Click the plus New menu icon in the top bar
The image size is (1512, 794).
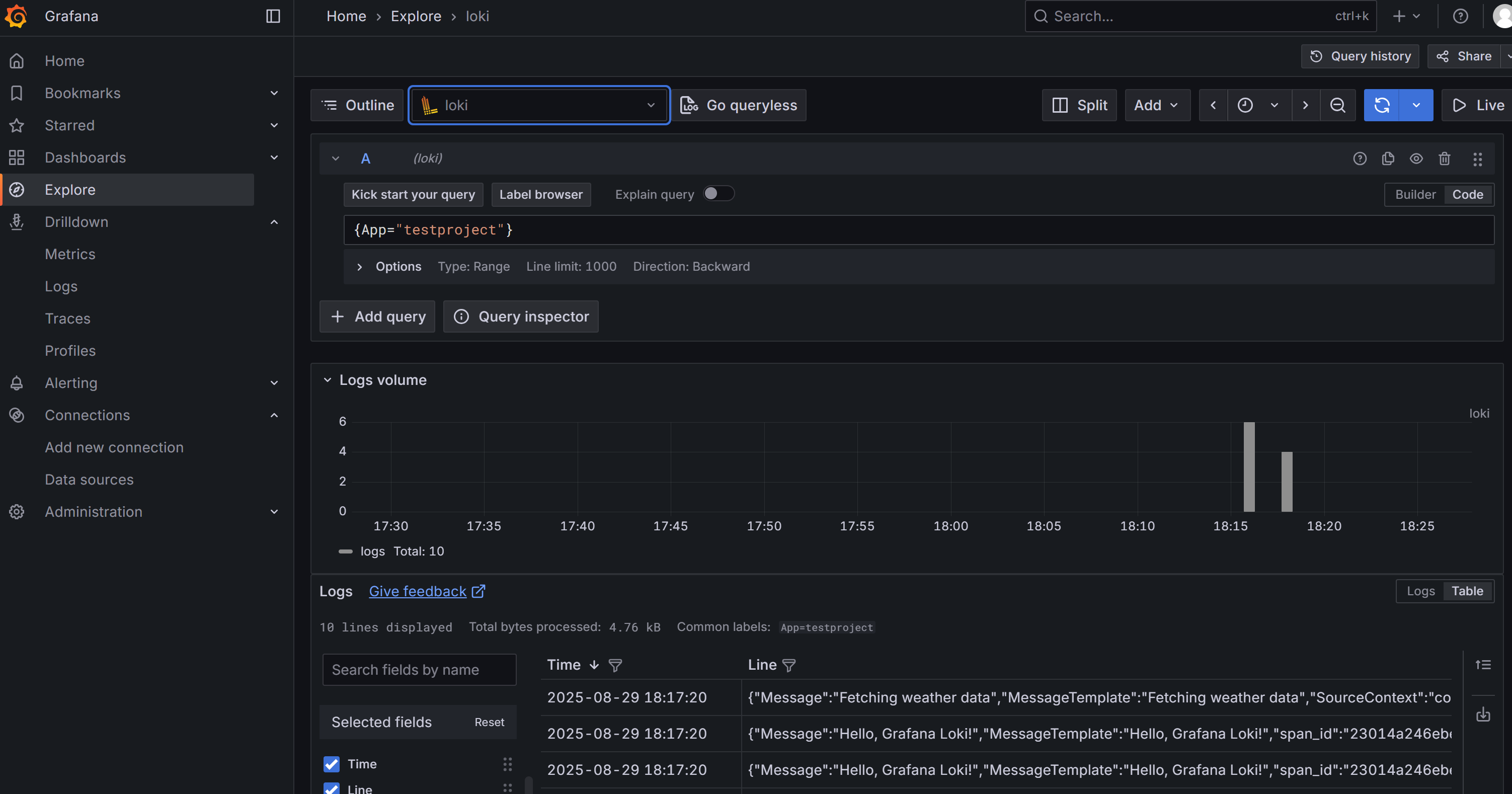pos(1406,16)
